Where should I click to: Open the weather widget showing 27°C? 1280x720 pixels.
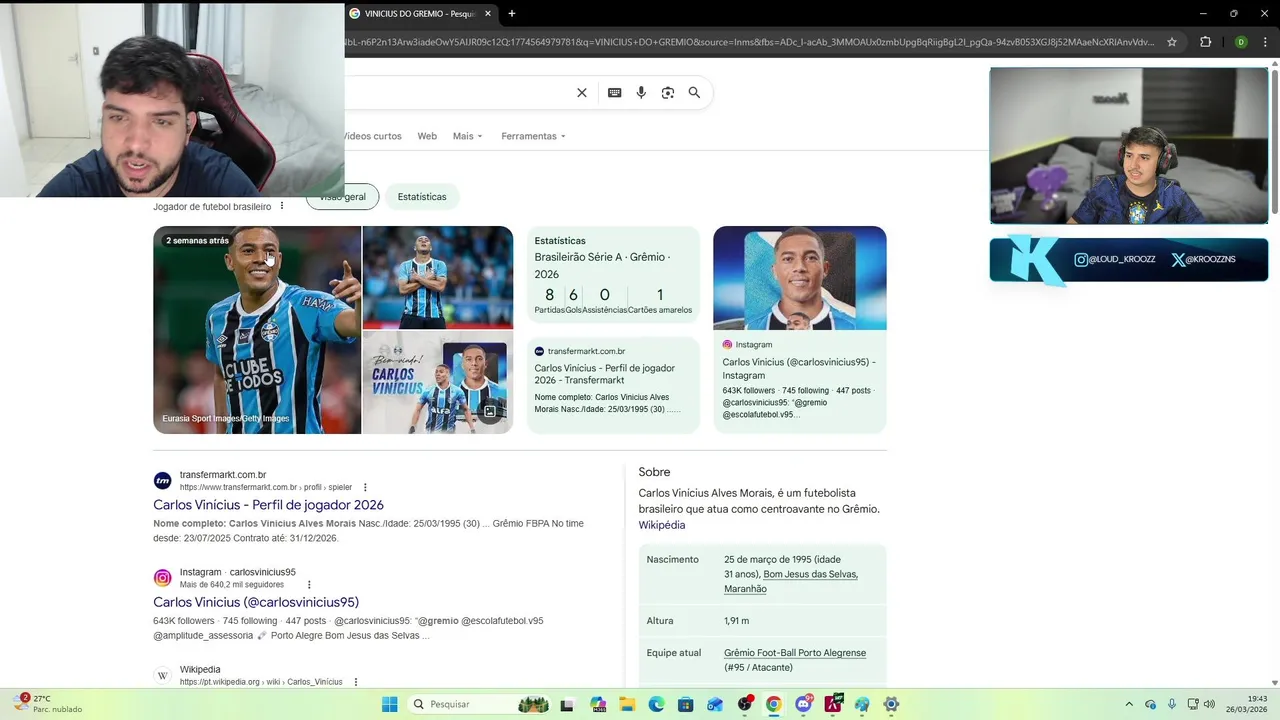(x=48, y=704)
